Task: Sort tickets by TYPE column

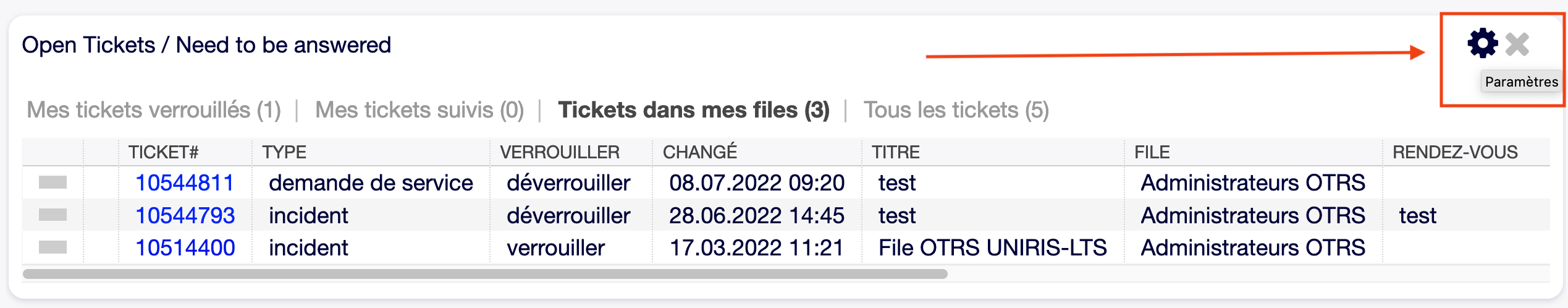Action: point(284,152)
